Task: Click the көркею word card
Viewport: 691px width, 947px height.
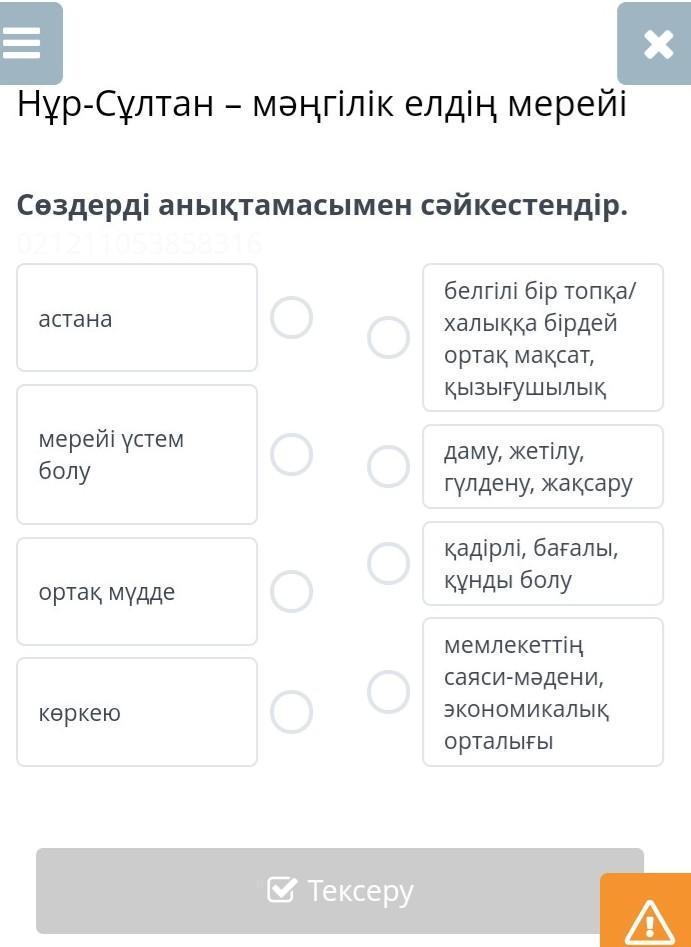Action: coord(137,712)
